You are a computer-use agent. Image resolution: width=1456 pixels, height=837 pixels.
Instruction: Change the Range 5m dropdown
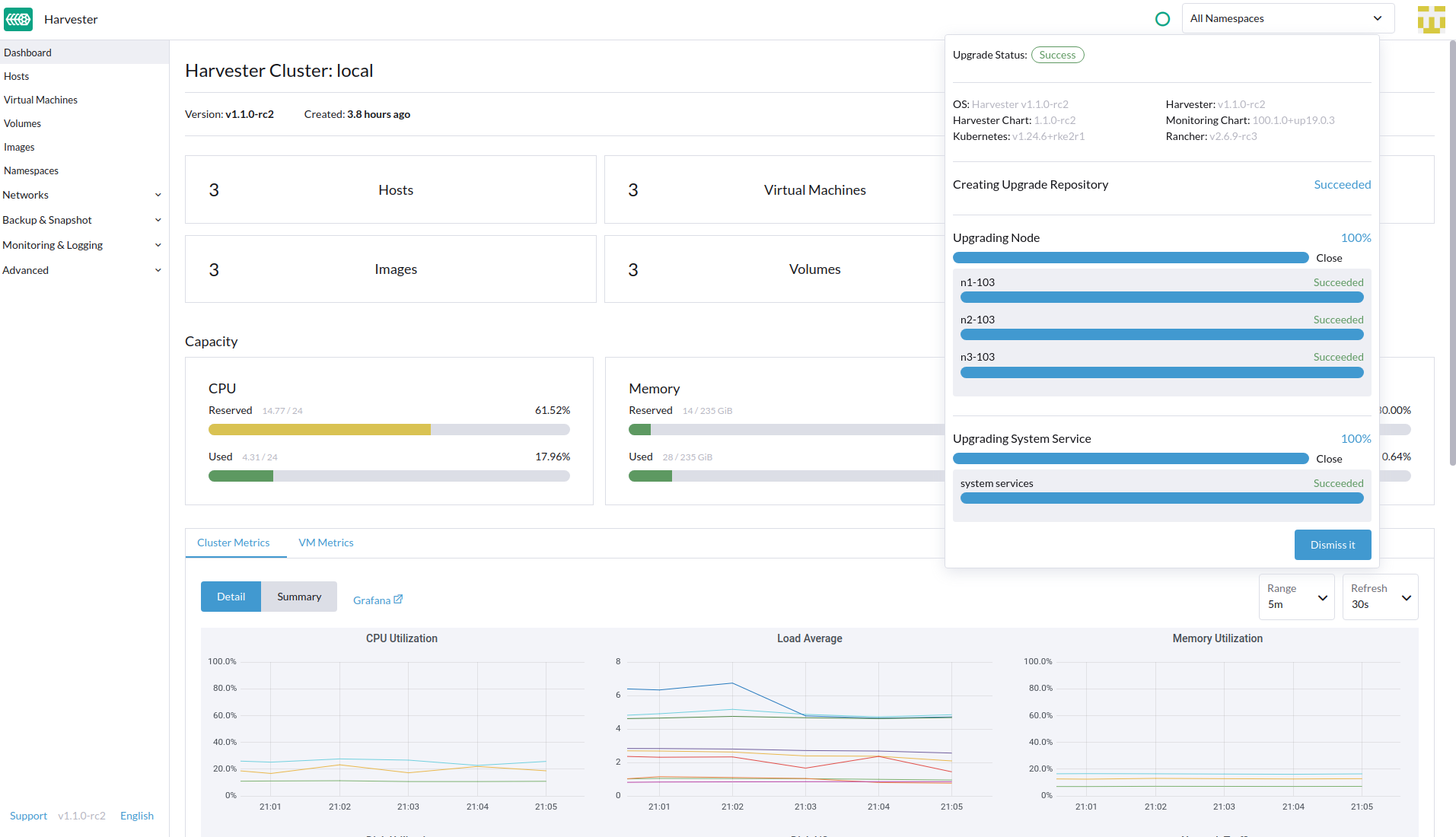[x=1296, y=597]
